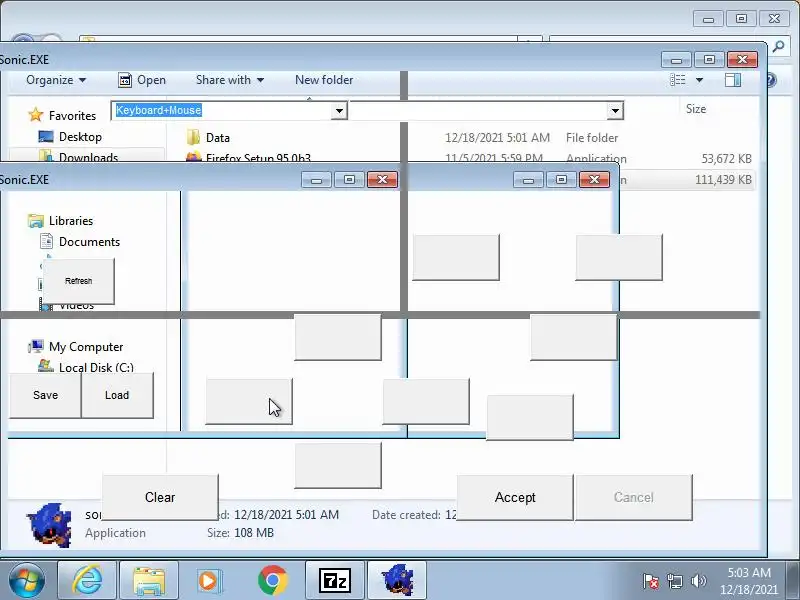Open the Share with dropdown
Viewport: 800px width, 600px height.
230,80
